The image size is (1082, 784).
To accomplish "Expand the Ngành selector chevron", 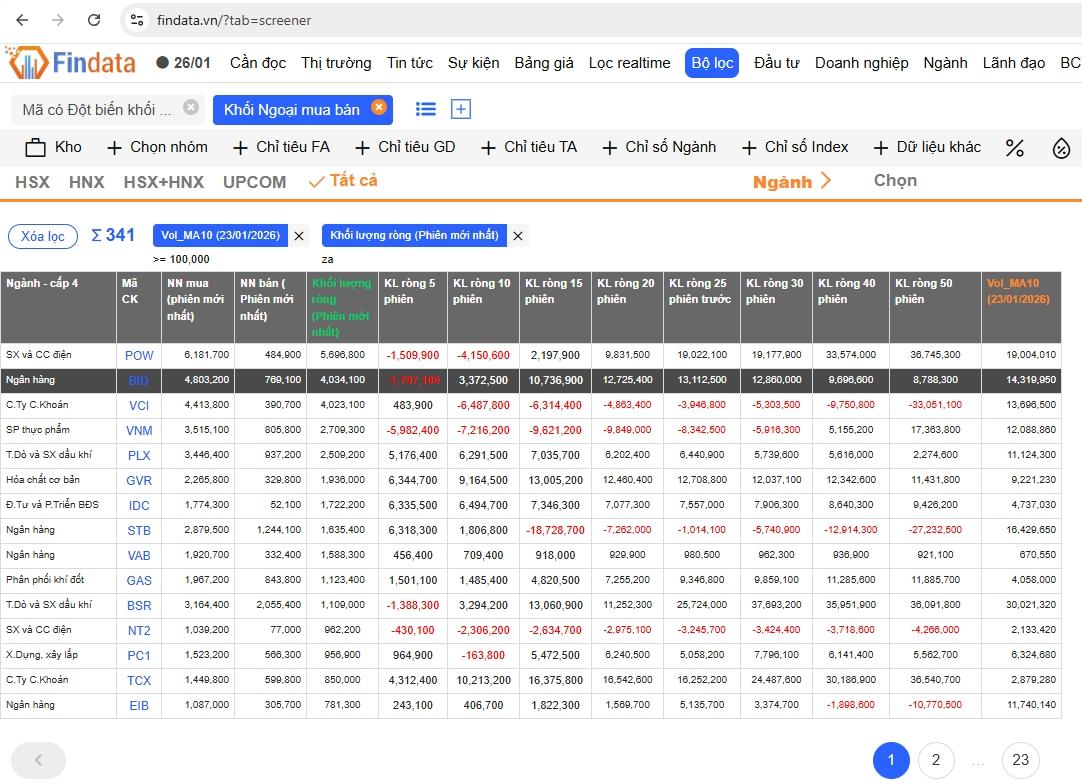I will click(825, 181).
